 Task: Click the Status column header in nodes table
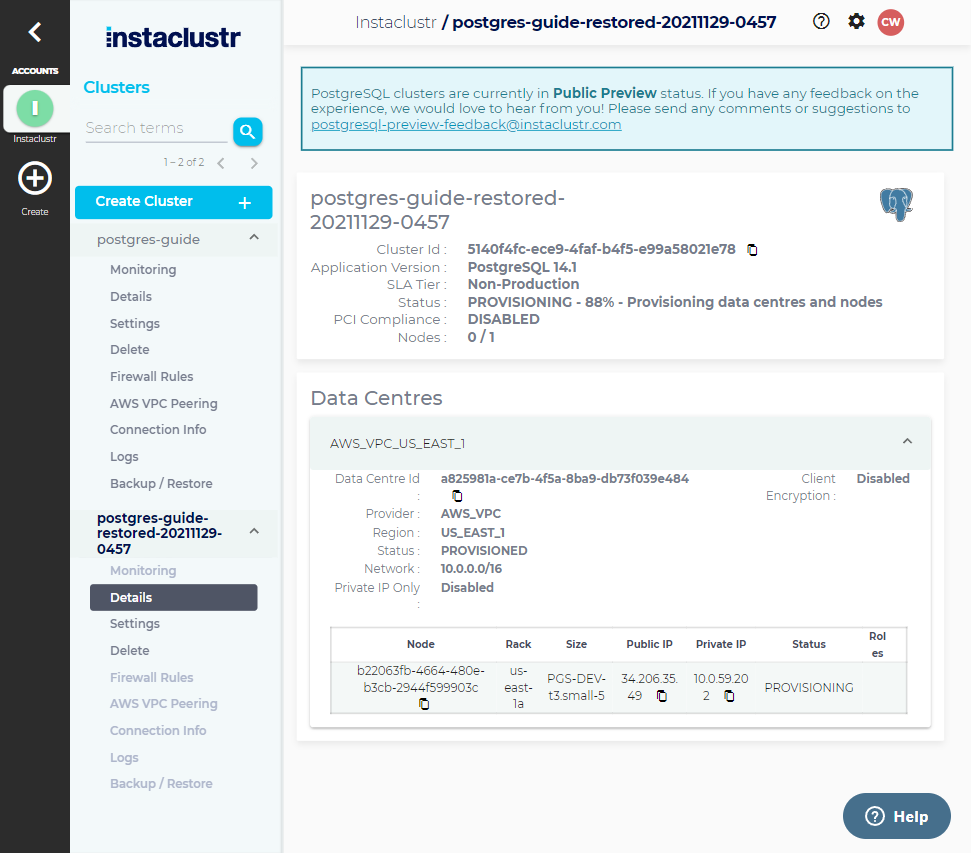click(809, 644)
